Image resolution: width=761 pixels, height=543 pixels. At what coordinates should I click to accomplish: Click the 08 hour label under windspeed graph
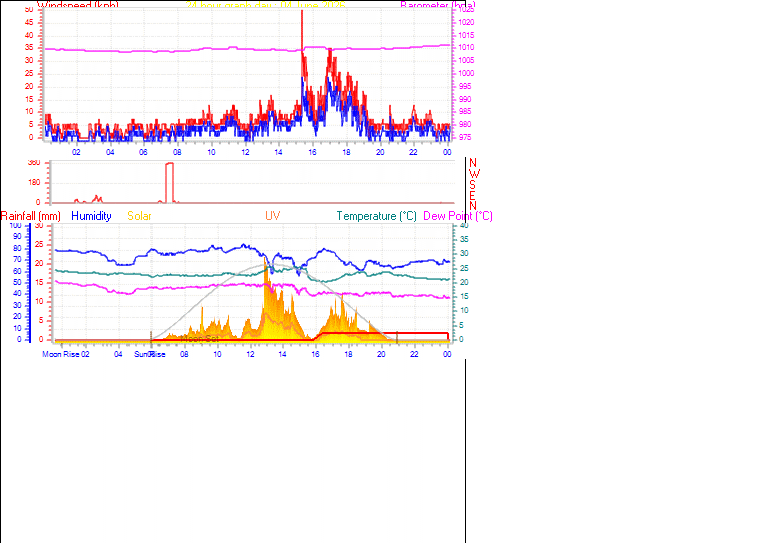[x=177, y=152]
